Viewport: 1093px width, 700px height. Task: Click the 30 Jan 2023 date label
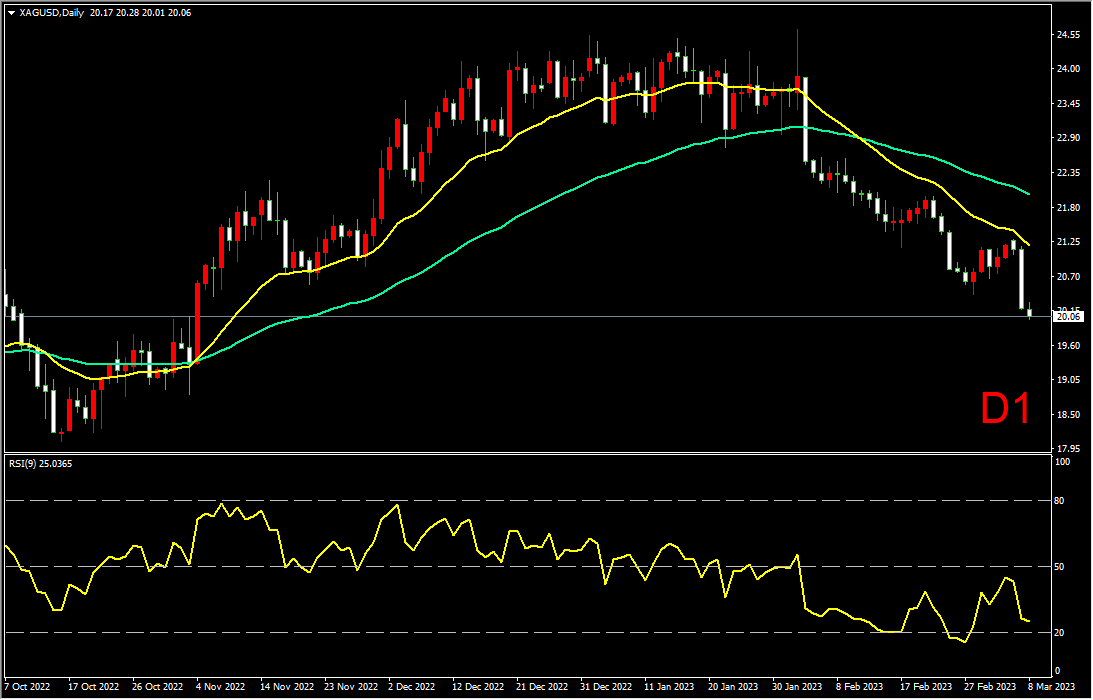[796, 686]
